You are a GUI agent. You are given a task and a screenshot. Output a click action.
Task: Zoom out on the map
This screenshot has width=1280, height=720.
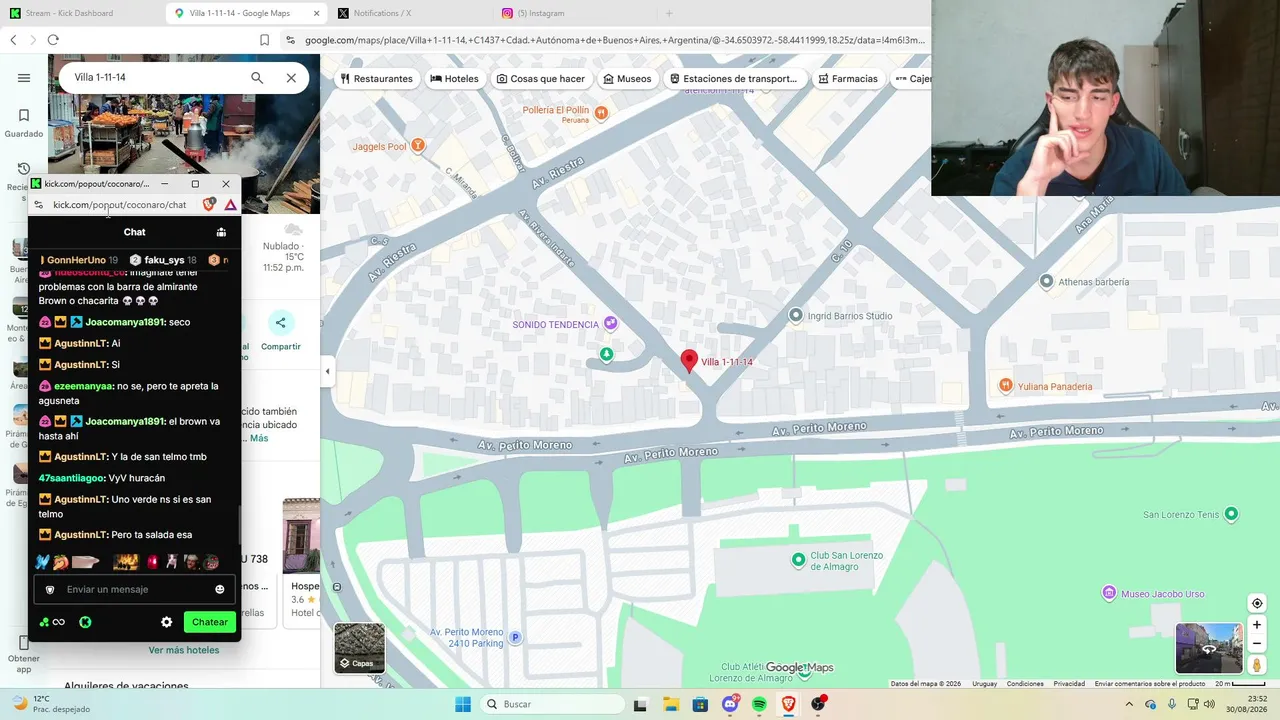click(x=1257, y=643)
